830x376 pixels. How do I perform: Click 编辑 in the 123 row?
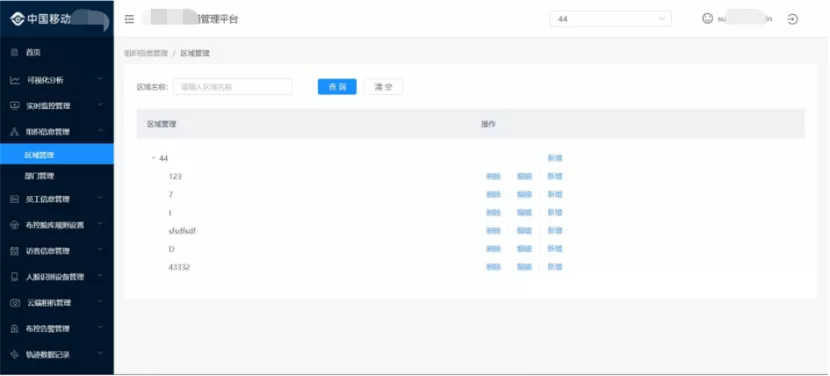click(524, 176)
